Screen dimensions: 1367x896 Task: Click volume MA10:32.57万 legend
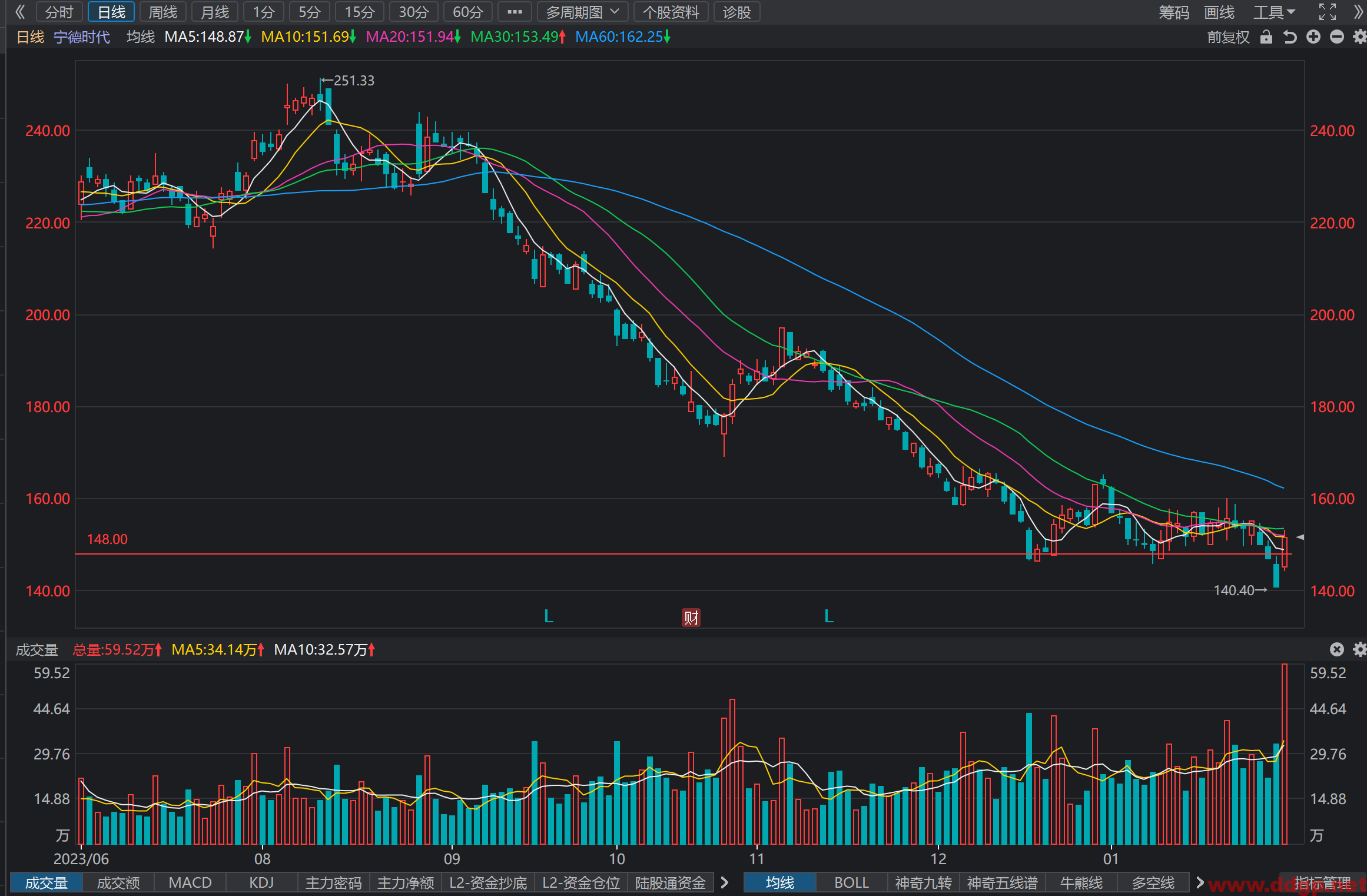coord(324,649)
